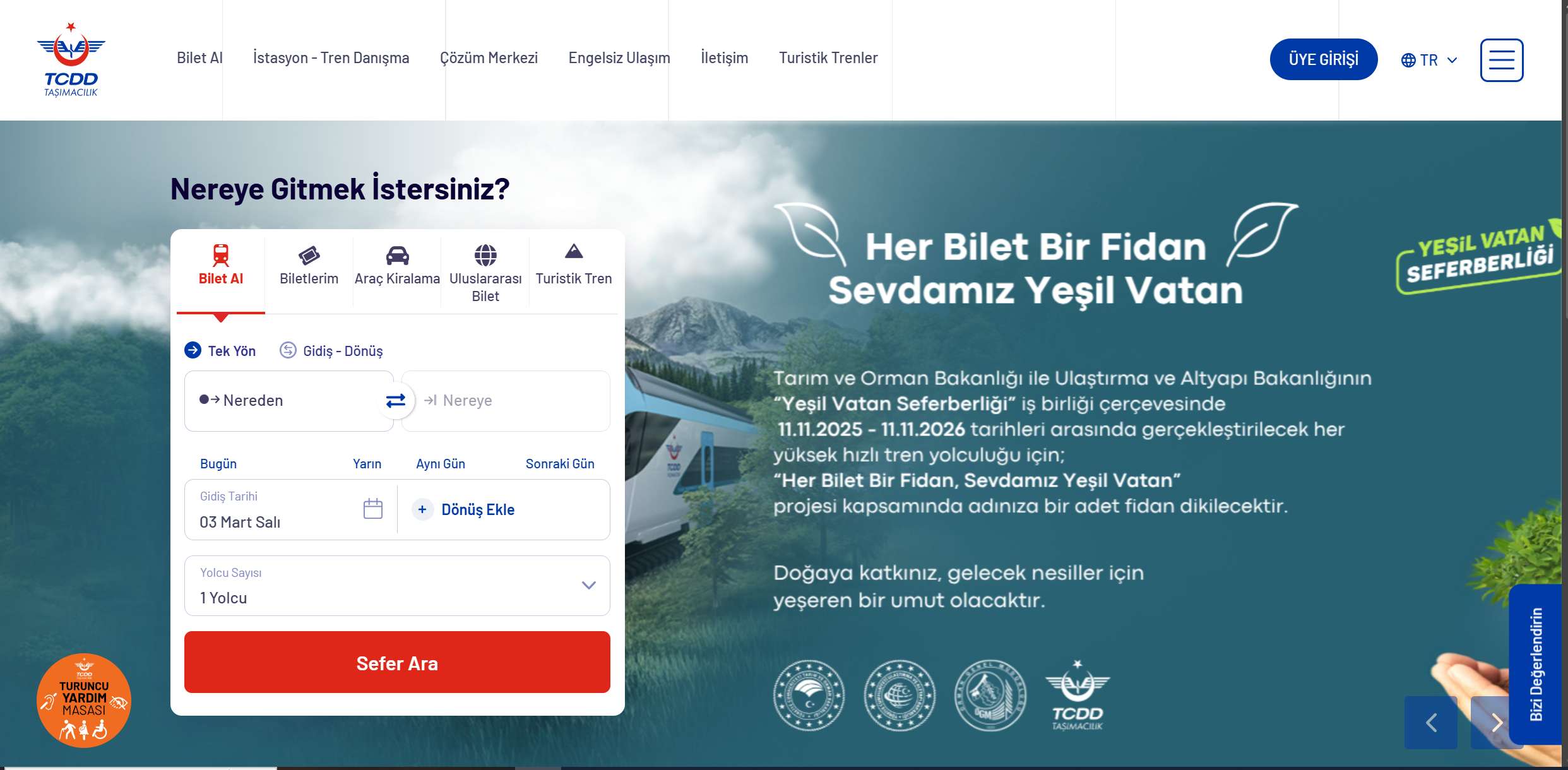Choose Yarın as departure day
This screenshot has height=770, width=1568.
click(x=367, y=464)
